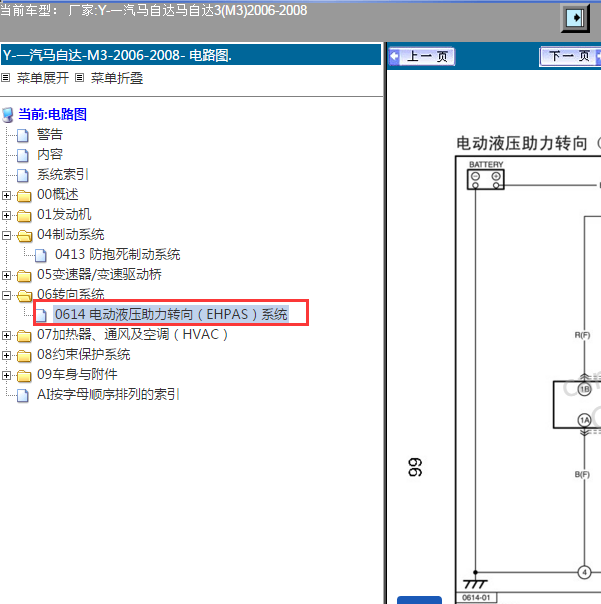Open 0614 电动液压助力转向（EHPAS）系统
601x604 pixels.
point(171,315)
